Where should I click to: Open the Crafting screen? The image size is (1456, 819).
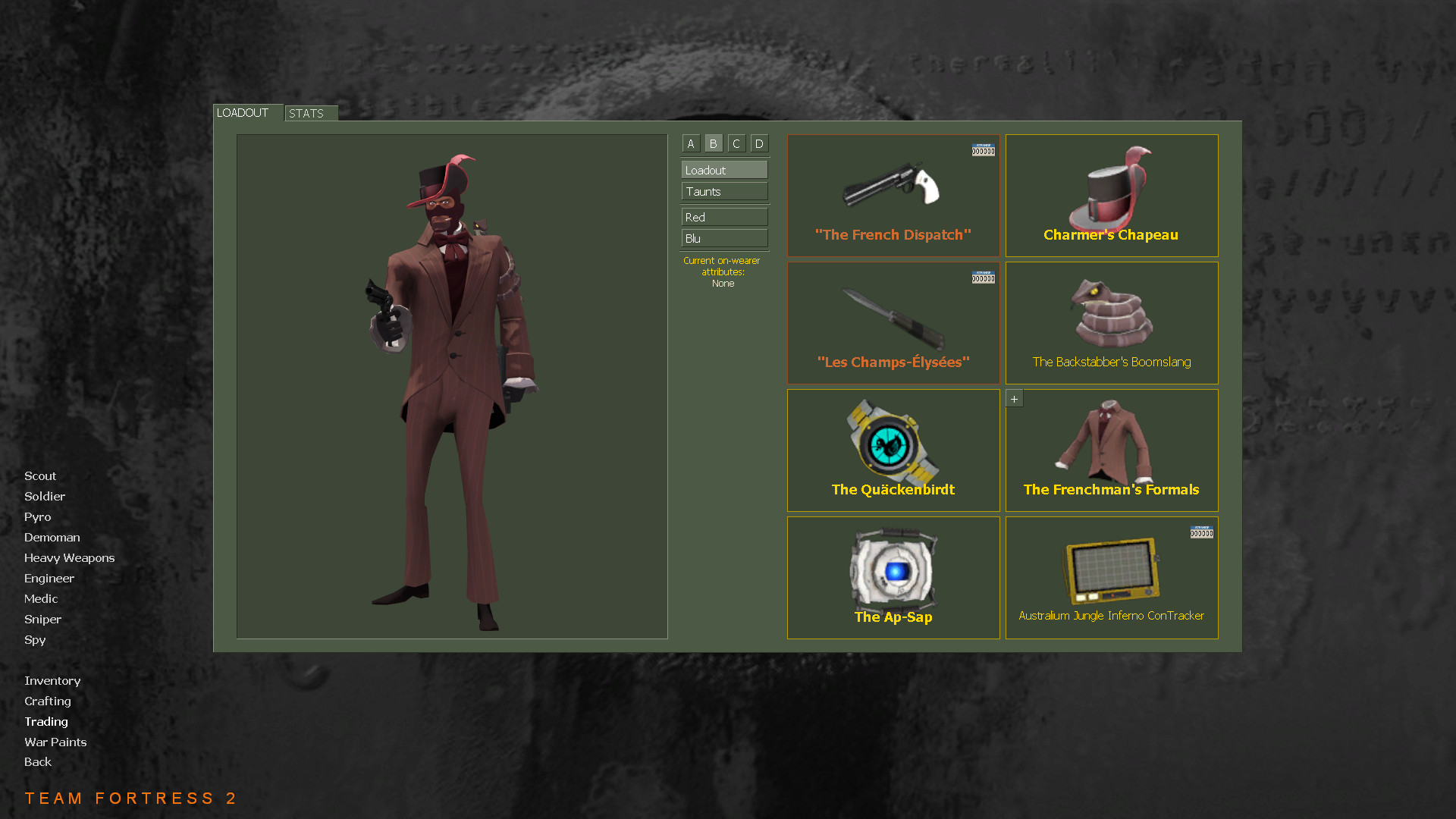coord(48,701)
